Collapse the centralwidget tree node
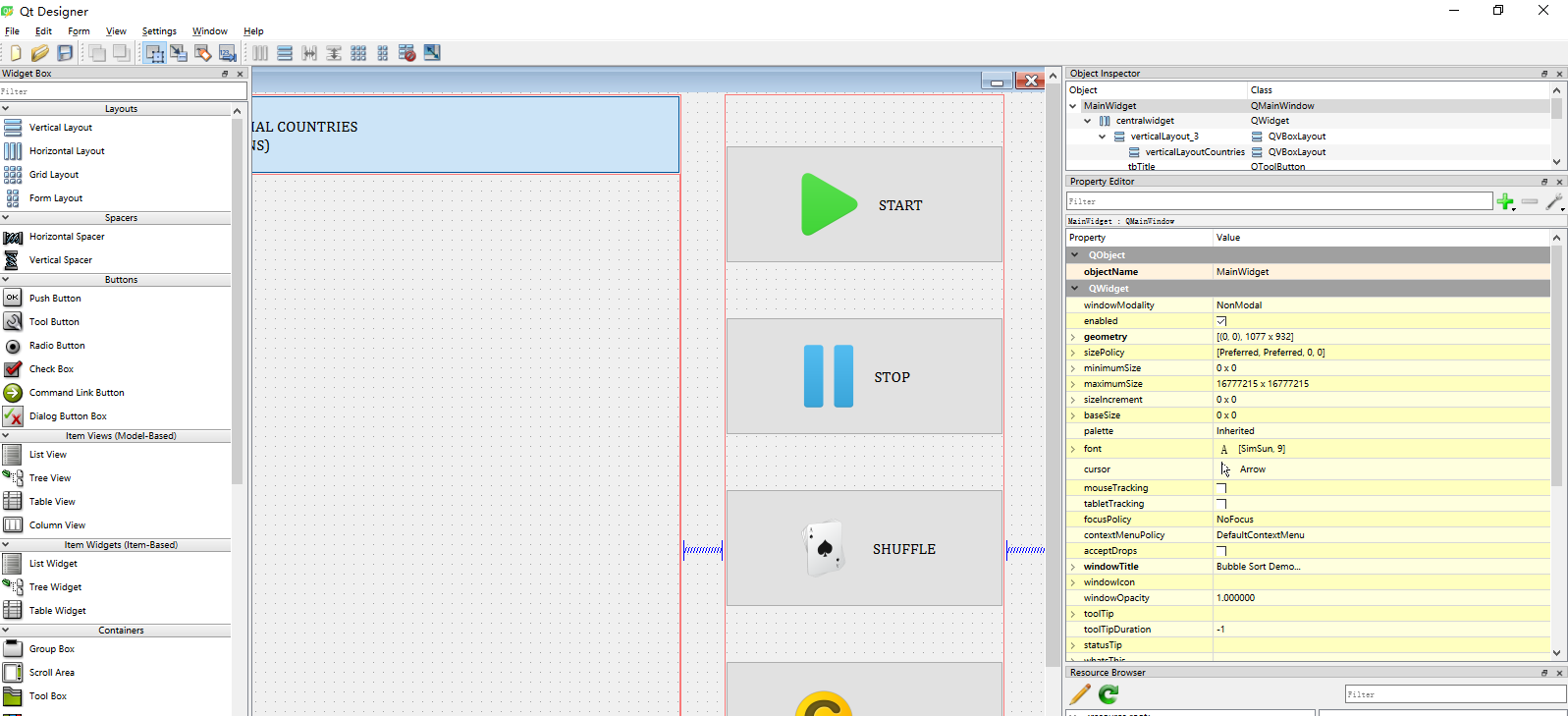Screen dimensions: 1568x716 pyautogui.click(x=1088, y=121)
